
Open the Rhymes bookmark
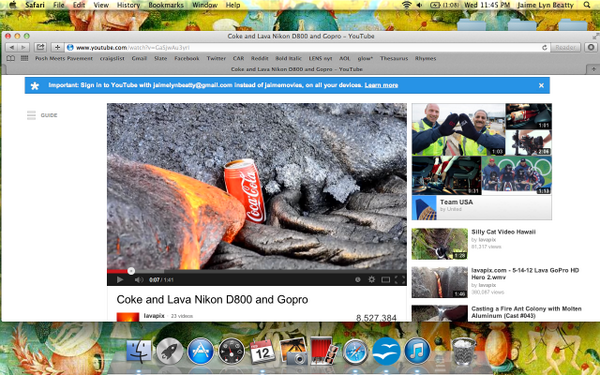(426, 59)
